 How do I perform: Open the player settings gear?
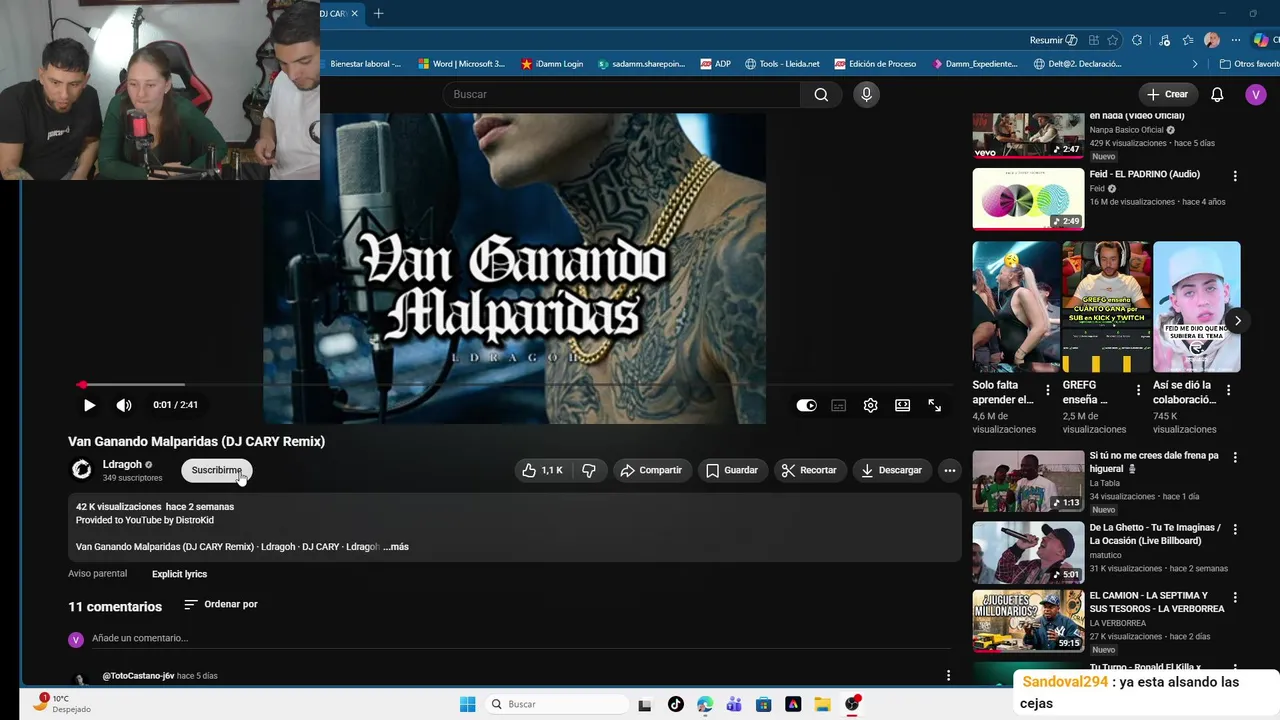pos(871,405)
